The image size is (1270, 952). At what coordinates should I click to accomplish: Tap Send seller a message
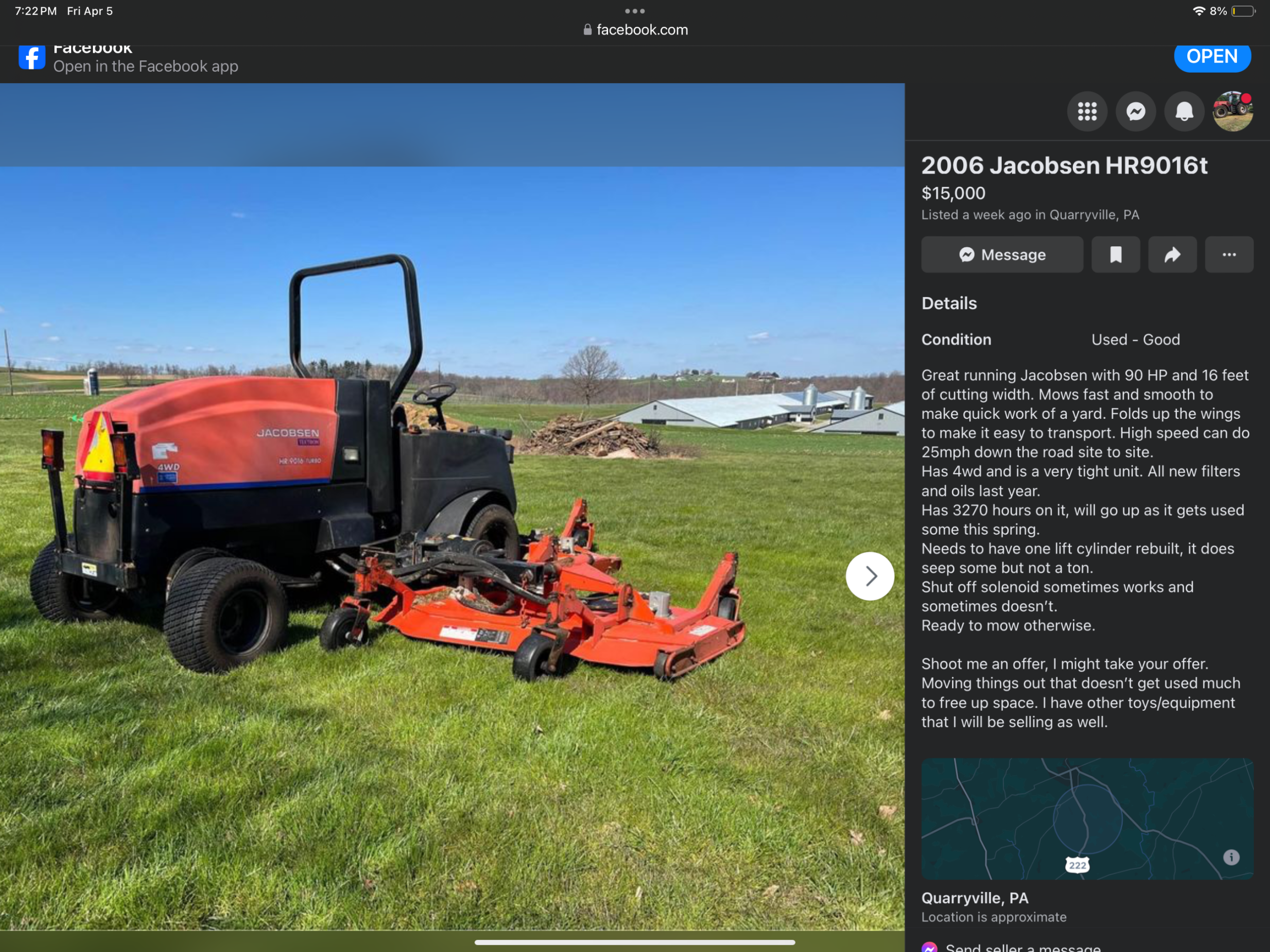click(x=1022, y=947)
